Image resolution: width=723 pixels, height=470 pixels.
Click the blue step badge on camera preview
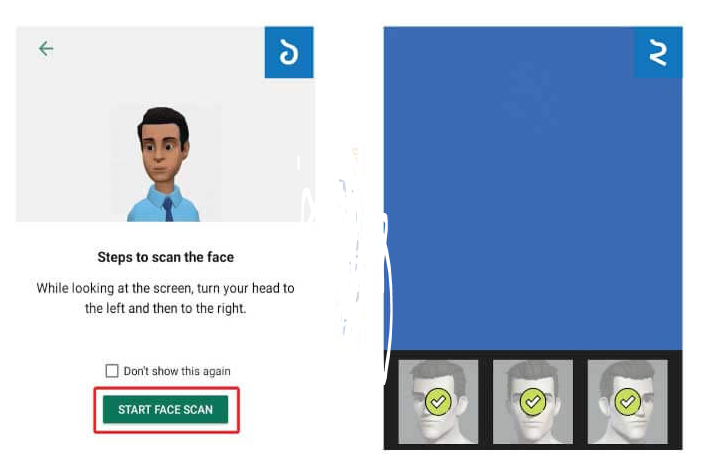[x=658, y=52]
